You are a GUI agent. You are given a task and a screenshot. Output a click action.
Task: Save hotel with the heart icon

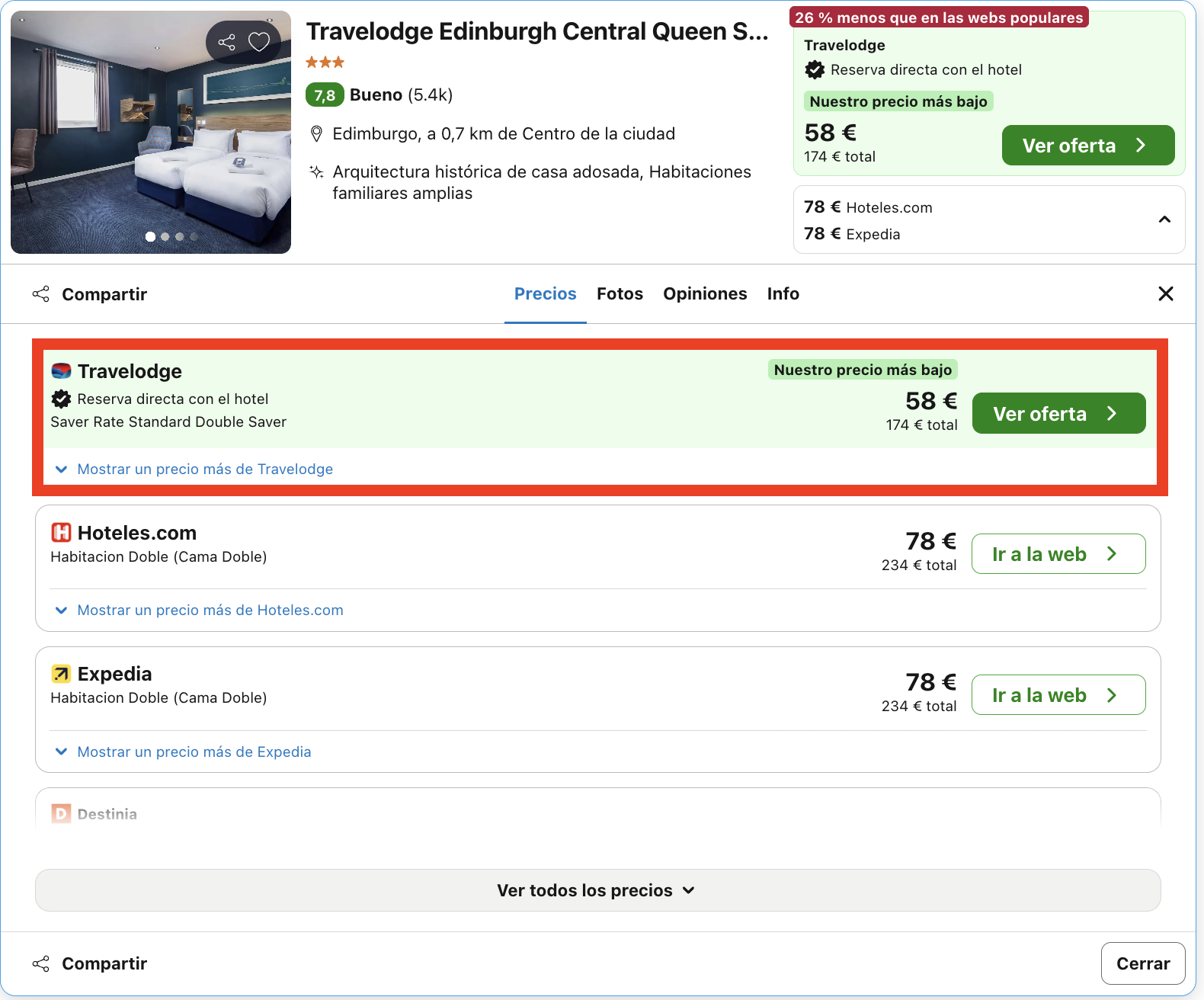point(259,42)
